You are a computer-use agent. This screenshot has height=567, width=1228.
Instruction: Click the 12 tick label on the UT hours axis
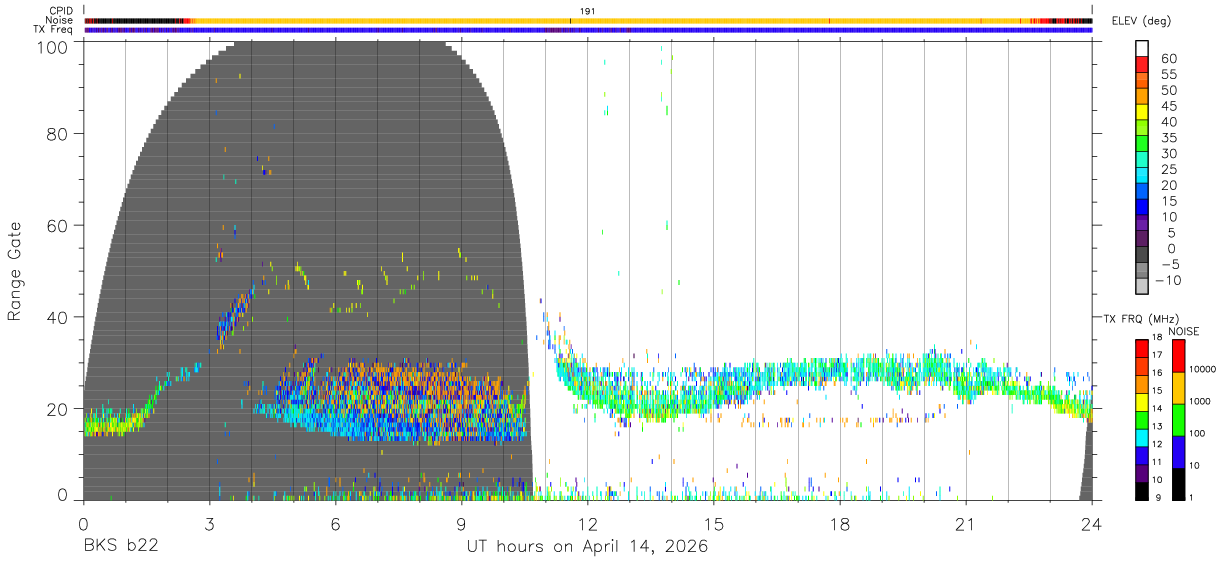(588, 523)
